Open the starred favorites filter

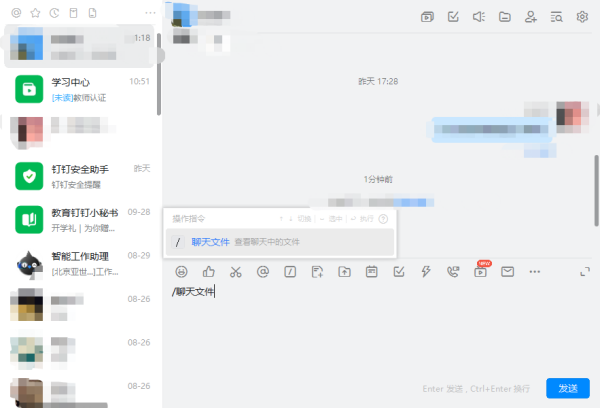[x=35, y=13]
